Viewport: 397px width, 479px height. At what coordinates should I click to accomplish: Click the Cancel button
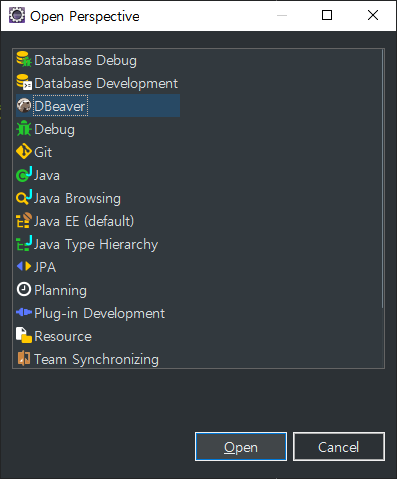[x=339, y=447]
